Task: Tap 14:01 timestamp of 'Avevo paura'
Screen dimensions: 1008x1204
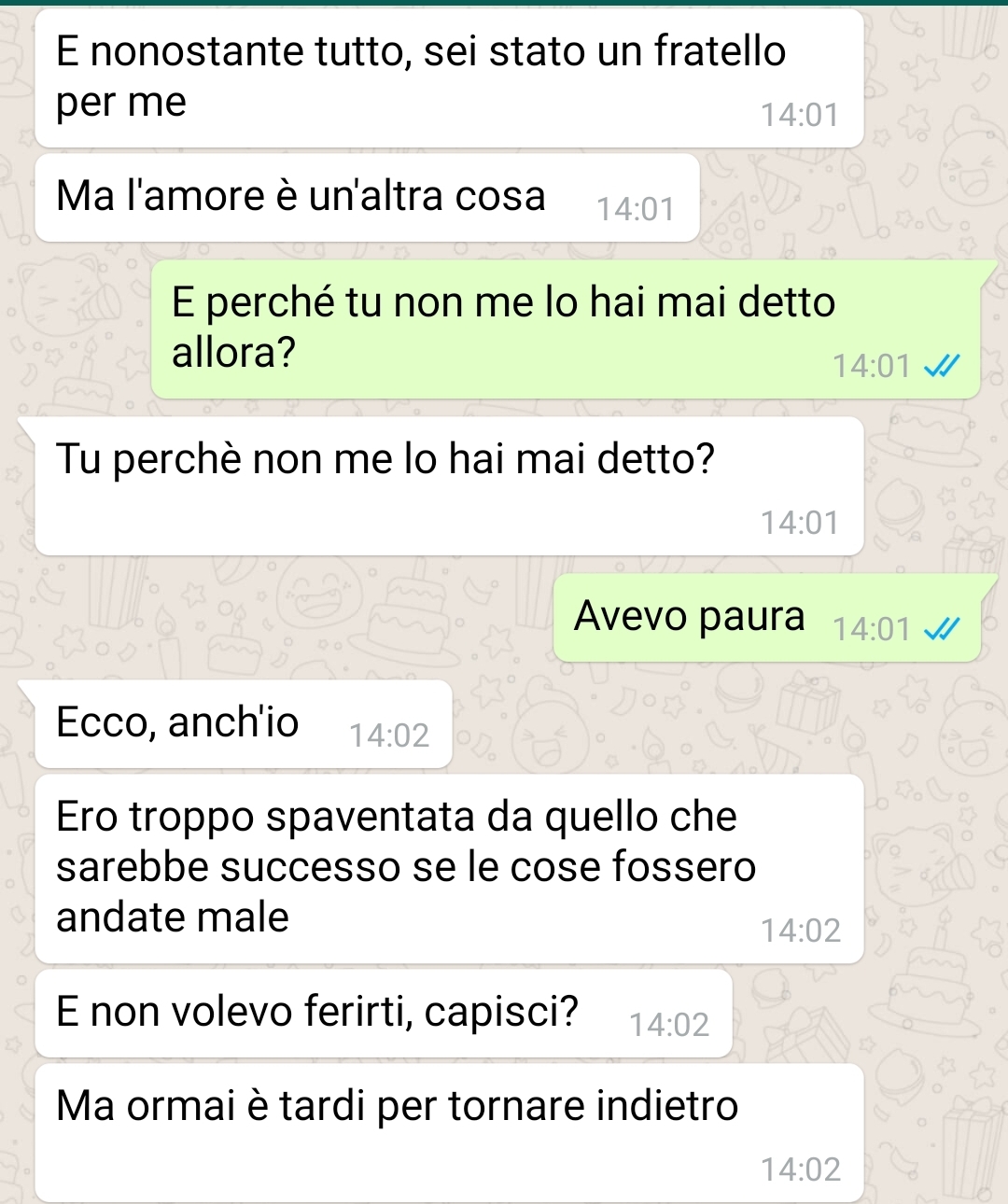Action: pyautogui.click(x=871, y=630)
